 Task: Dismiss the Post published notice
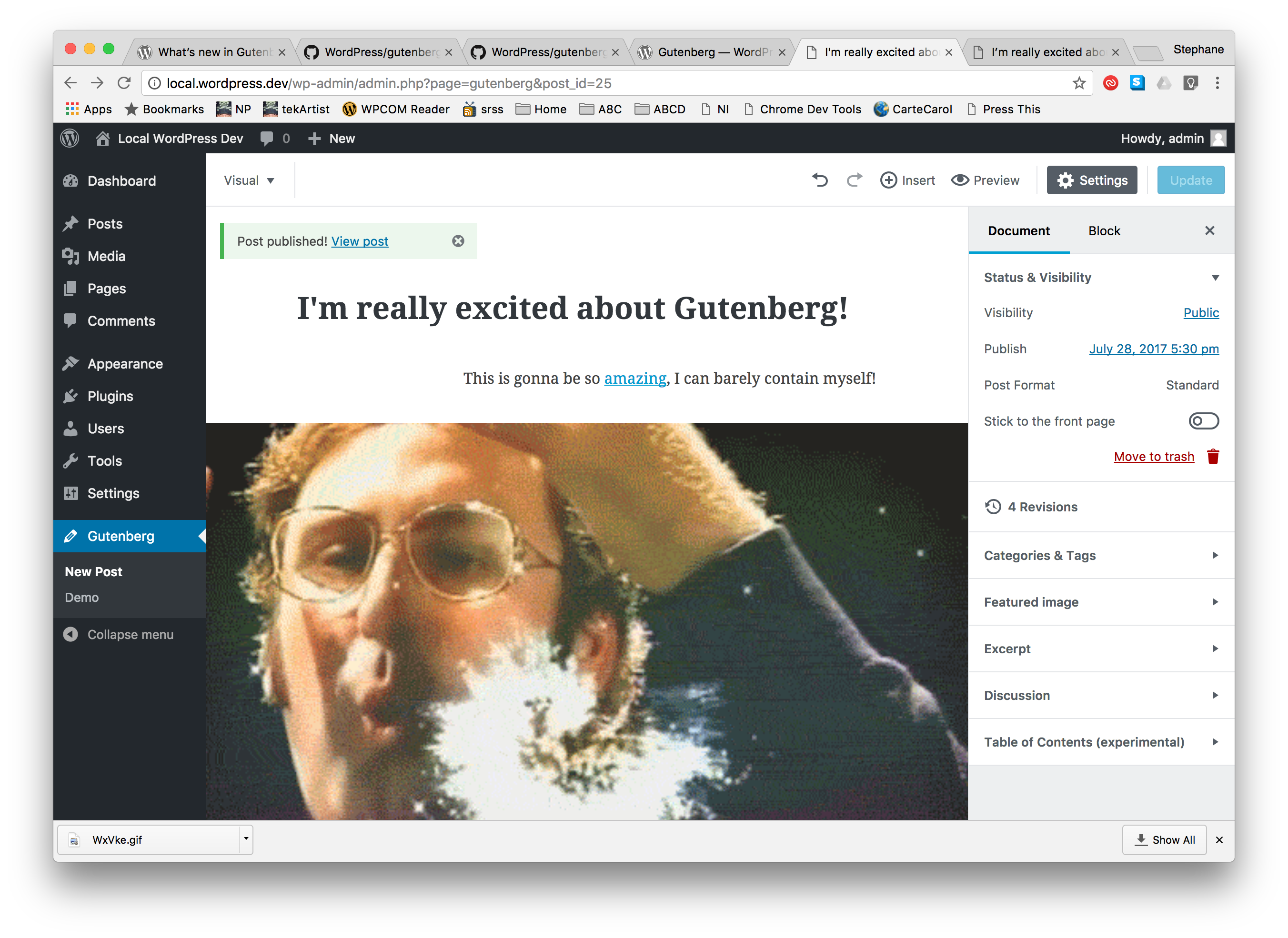point(458,241)
